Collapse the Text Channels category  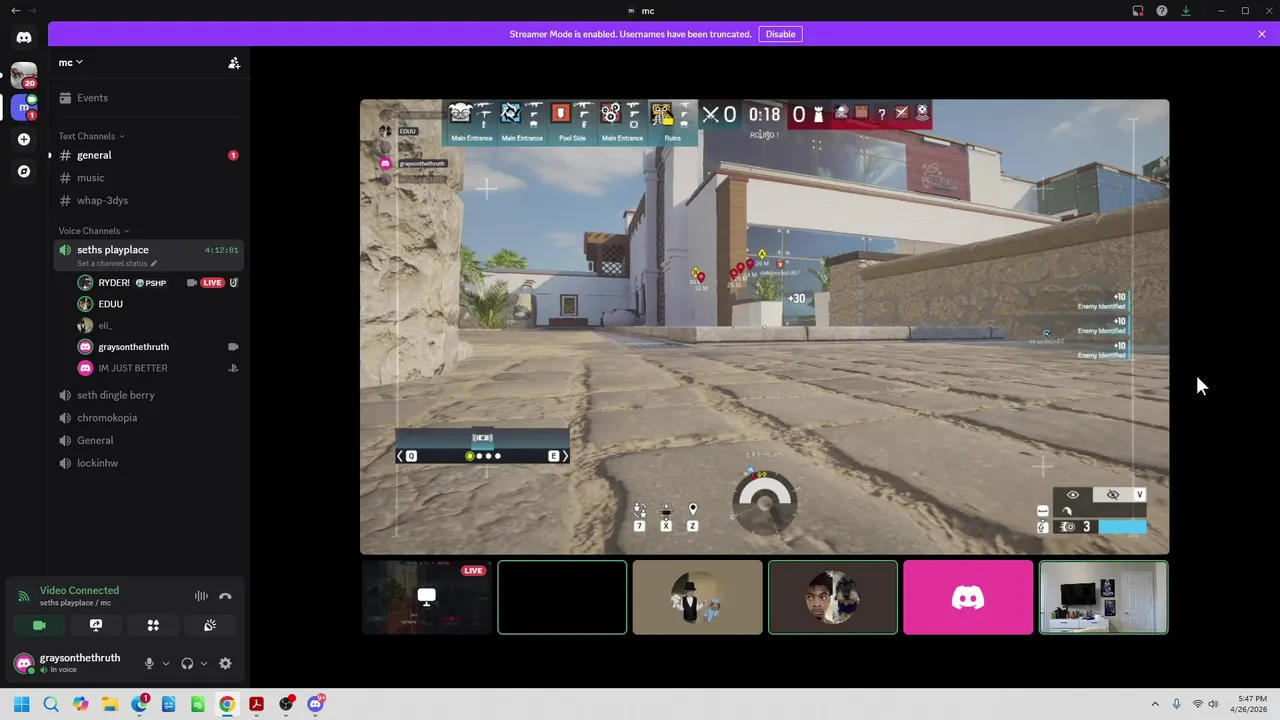click(x=91, y=136)
